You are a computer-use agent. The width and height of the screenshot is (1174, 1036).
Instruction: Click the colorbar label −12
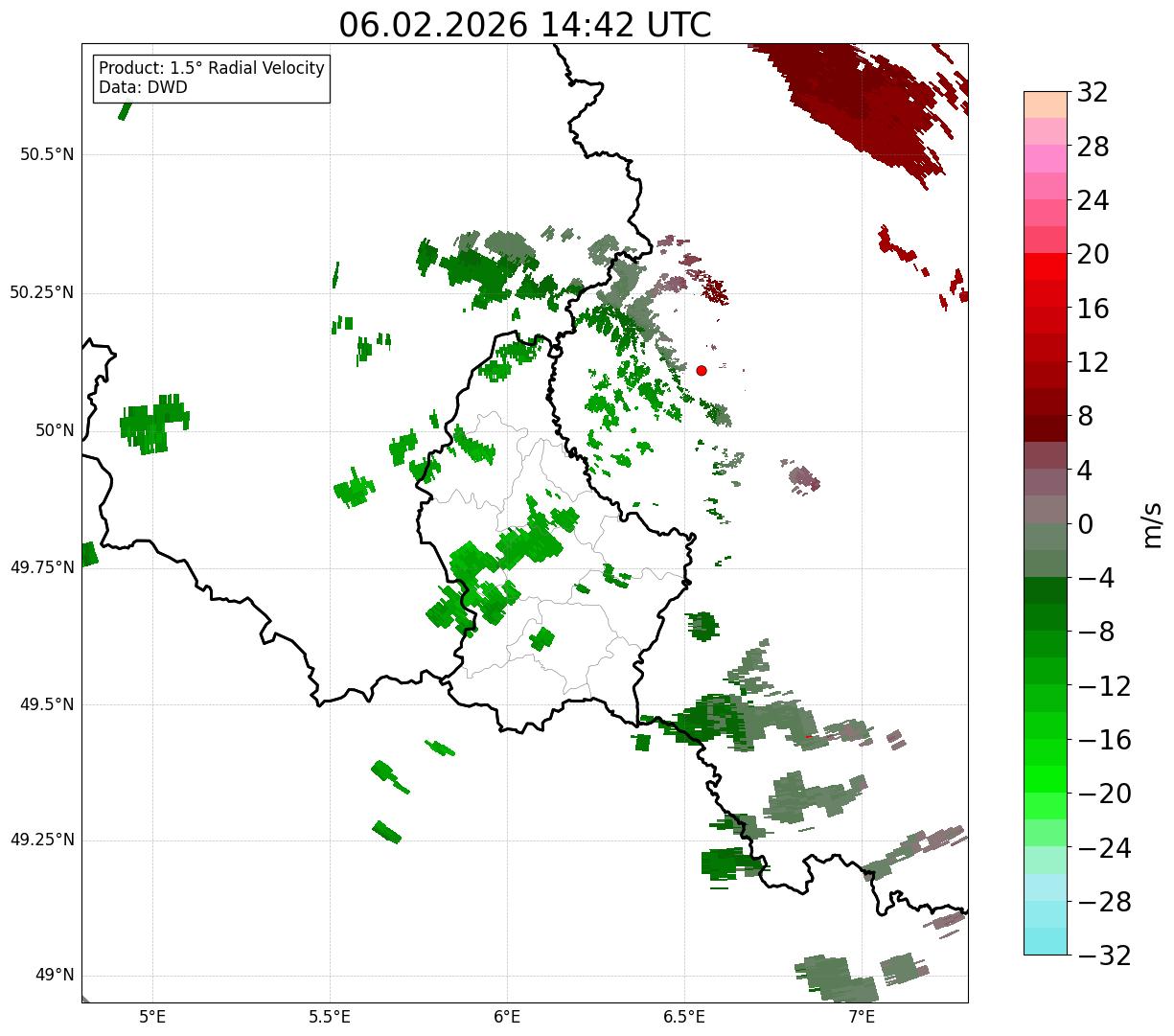pyautogui.click(x=1104, y=686)
